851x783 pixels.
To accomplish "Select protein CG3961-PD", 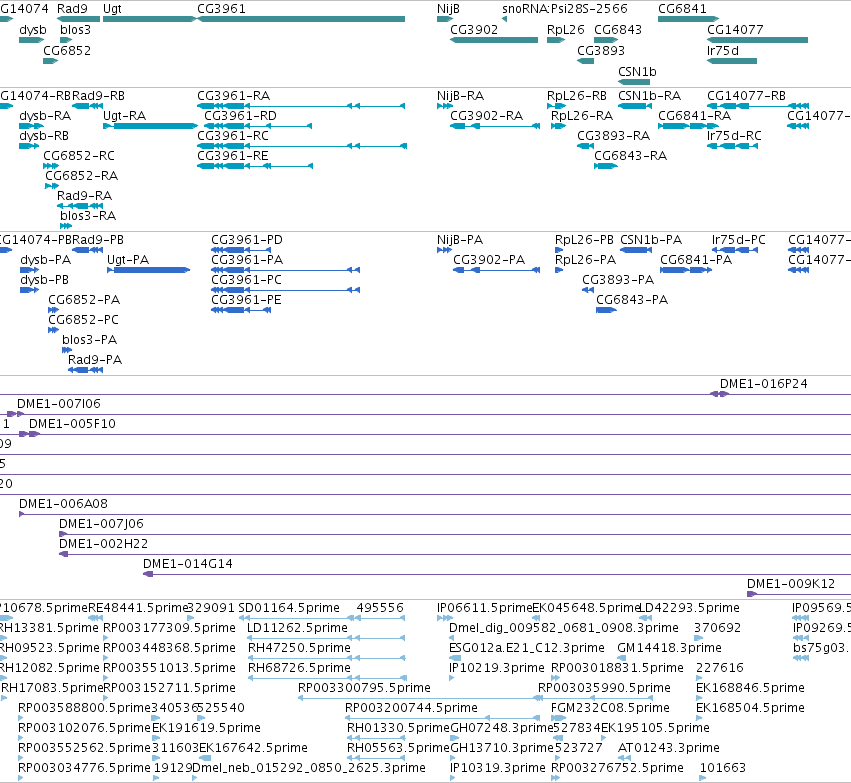I will click(x=241, y=250).
